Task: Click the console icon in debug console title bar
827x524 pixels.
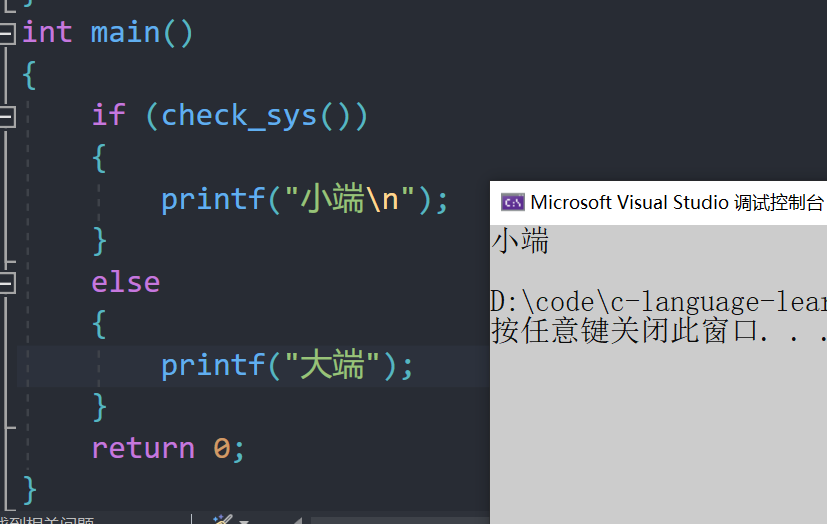Action: click(512, 202)
